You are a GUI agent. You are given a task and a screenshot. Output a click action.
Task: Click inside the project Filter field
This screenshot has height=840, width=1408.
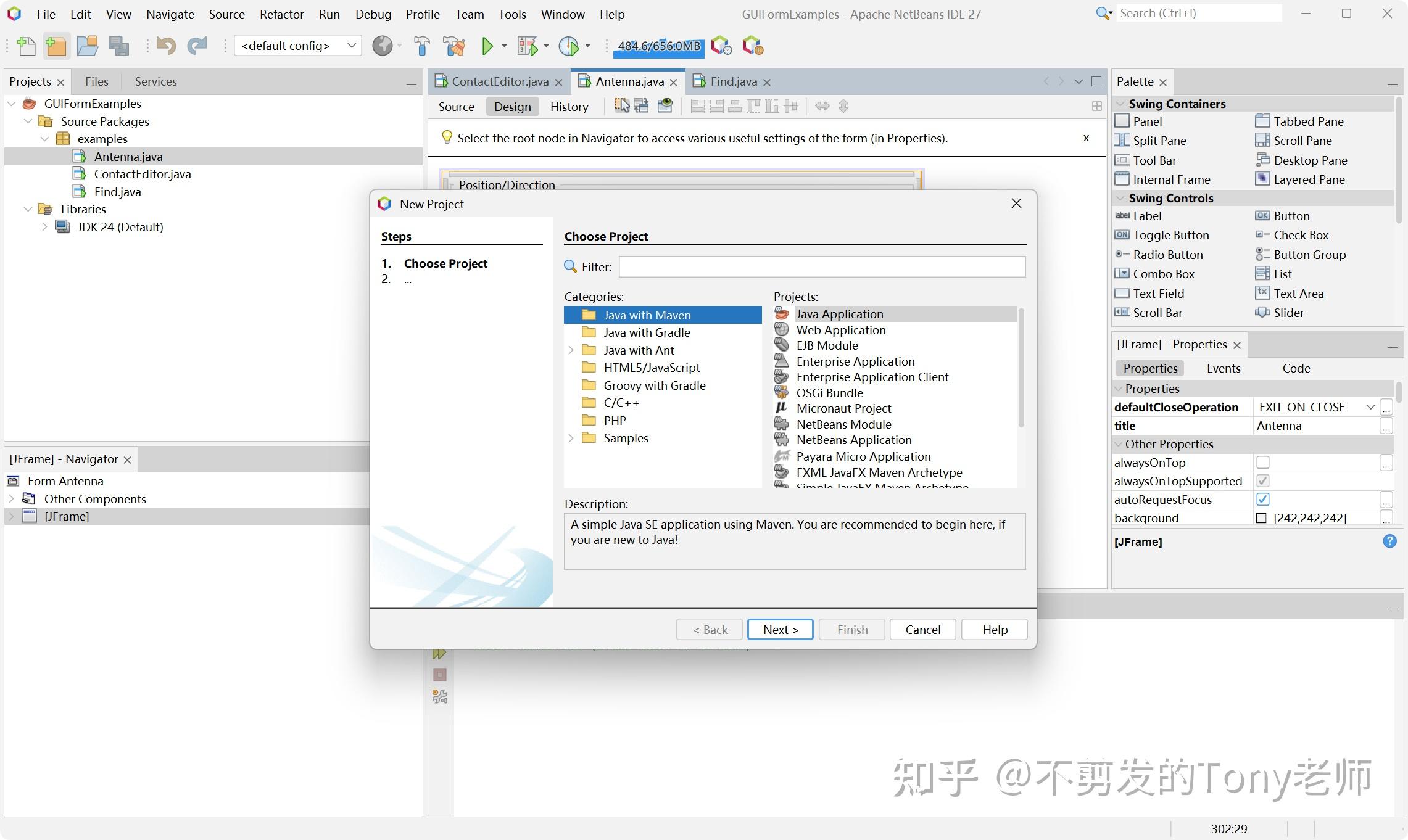821,266
